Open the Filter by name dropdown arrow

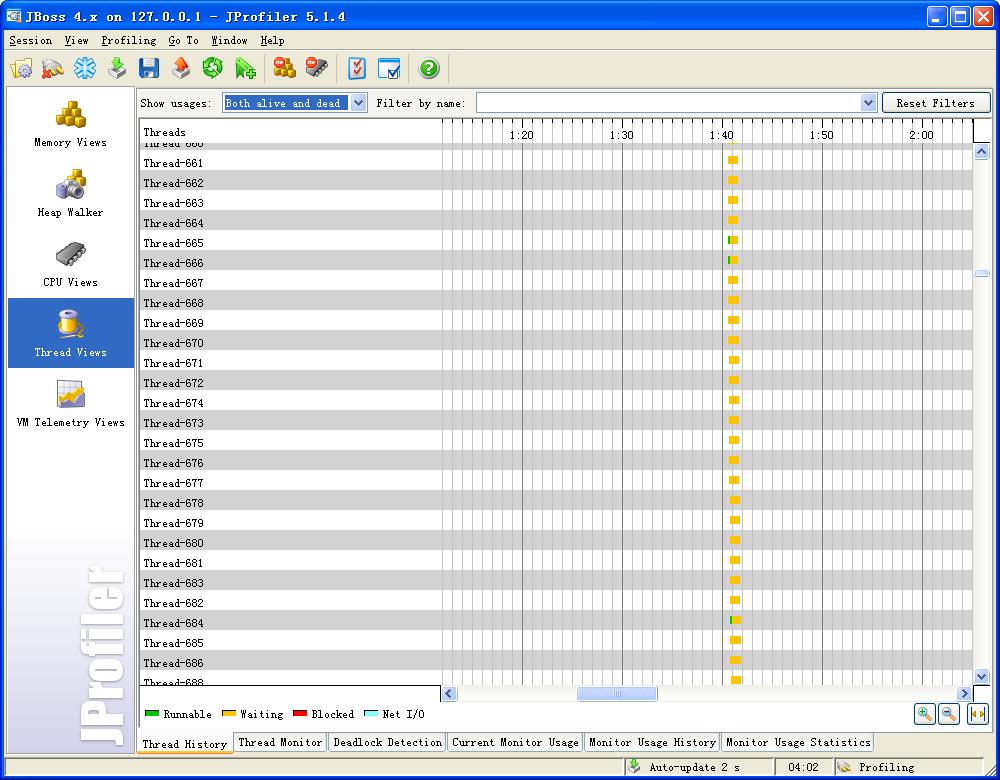pos(868,103)
